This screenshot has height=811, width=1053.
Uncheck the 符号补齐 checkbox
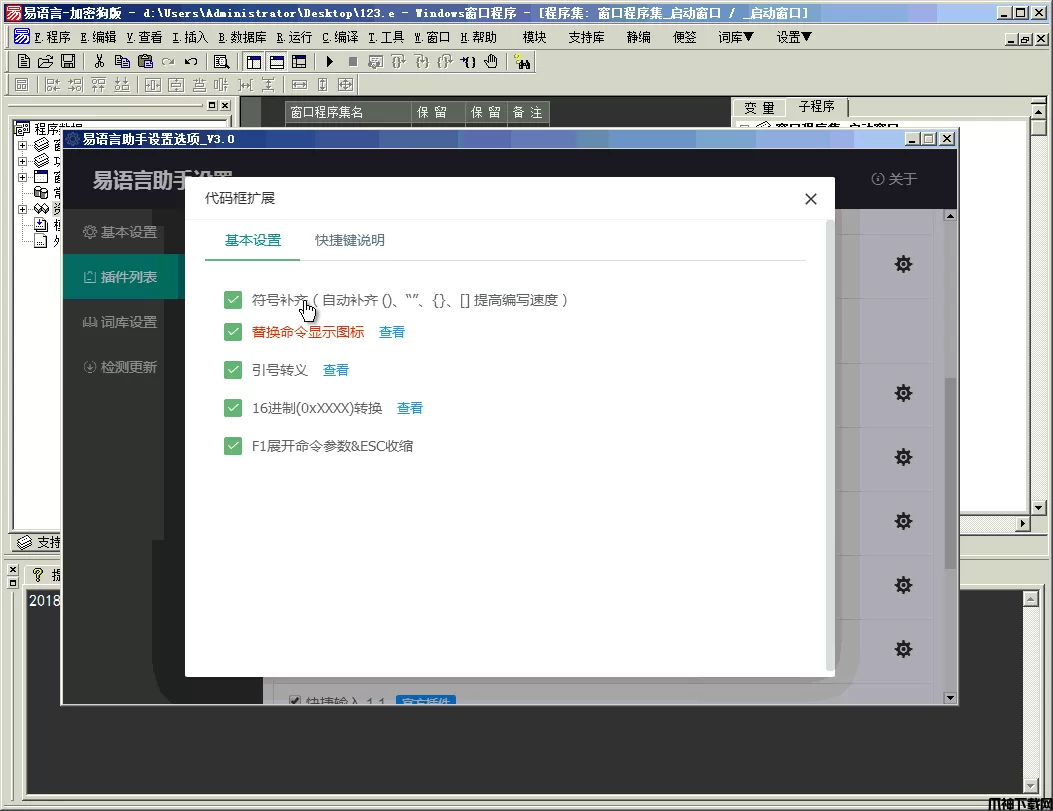(x=233, y=300)
